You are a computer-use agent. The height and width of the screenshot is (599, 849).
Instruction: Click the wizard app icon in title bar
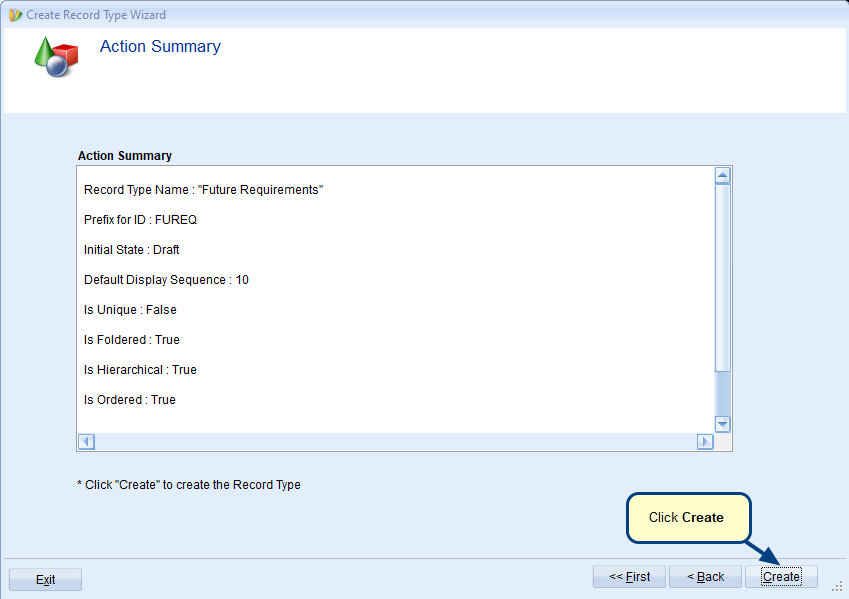[x=15, y=15]
